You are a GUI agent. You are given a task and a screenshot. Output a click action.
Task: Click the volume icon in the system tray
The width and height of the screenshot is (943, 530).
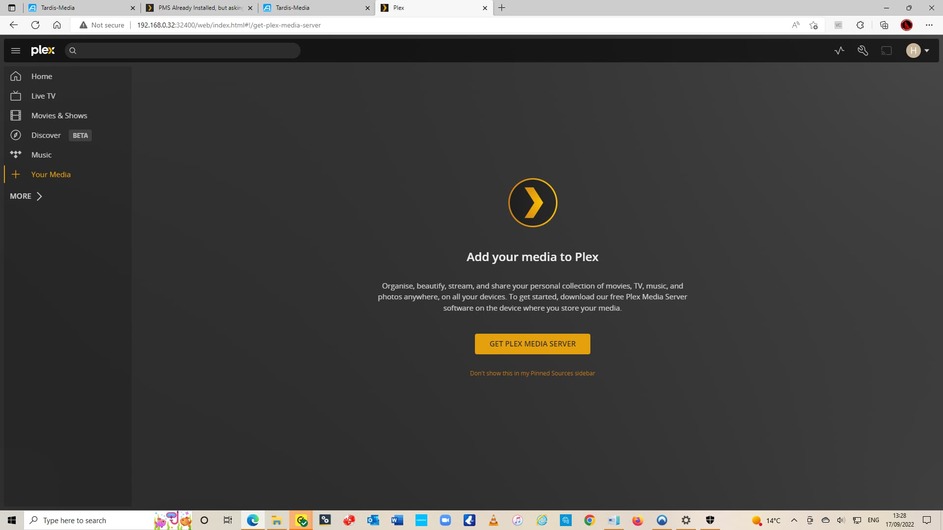[841, 520]
